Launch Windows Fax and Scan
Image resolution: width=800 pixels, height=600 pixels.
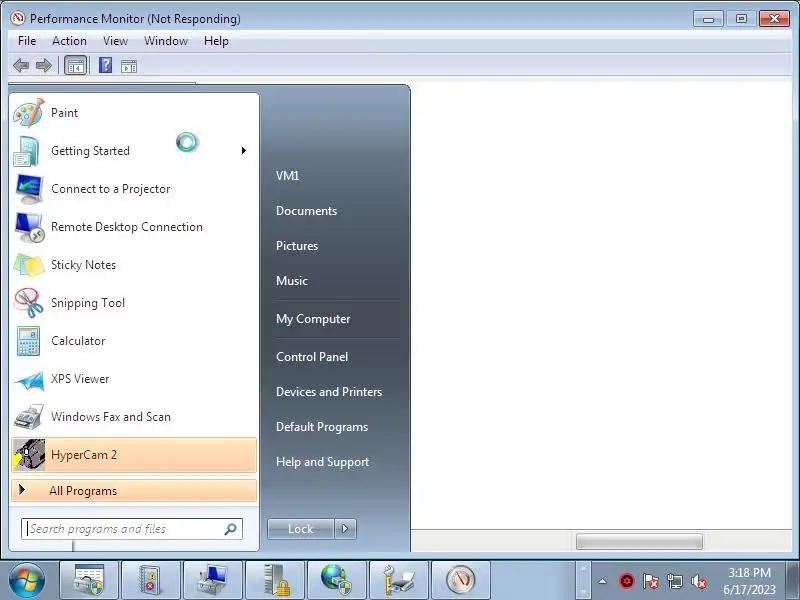(x=134, y=417)
